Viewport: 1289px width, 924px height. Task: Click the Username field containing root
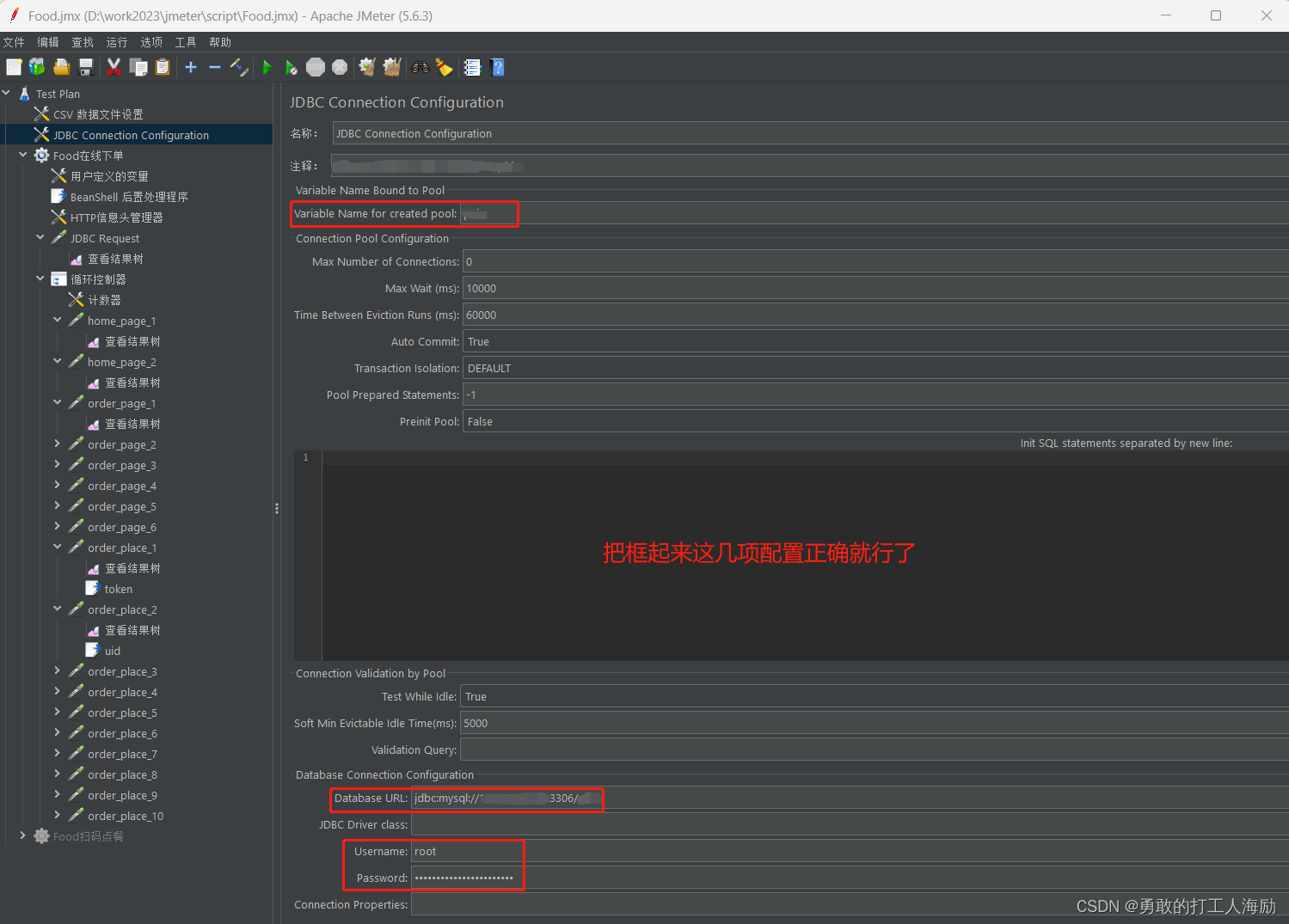pyautogui.click(x=850, y=851)
